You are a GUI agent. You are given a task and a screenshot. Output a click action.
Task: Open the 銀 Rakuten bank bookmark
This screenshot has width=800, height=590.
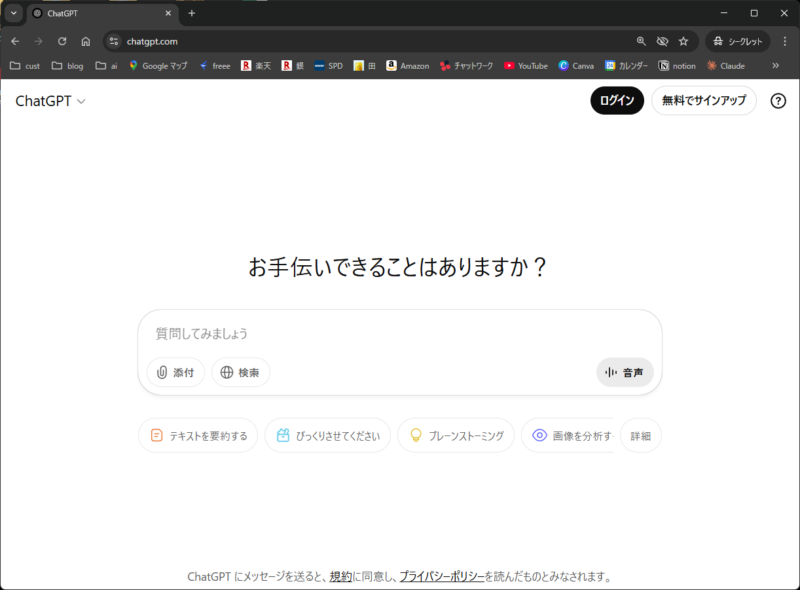tap(293, 66)
